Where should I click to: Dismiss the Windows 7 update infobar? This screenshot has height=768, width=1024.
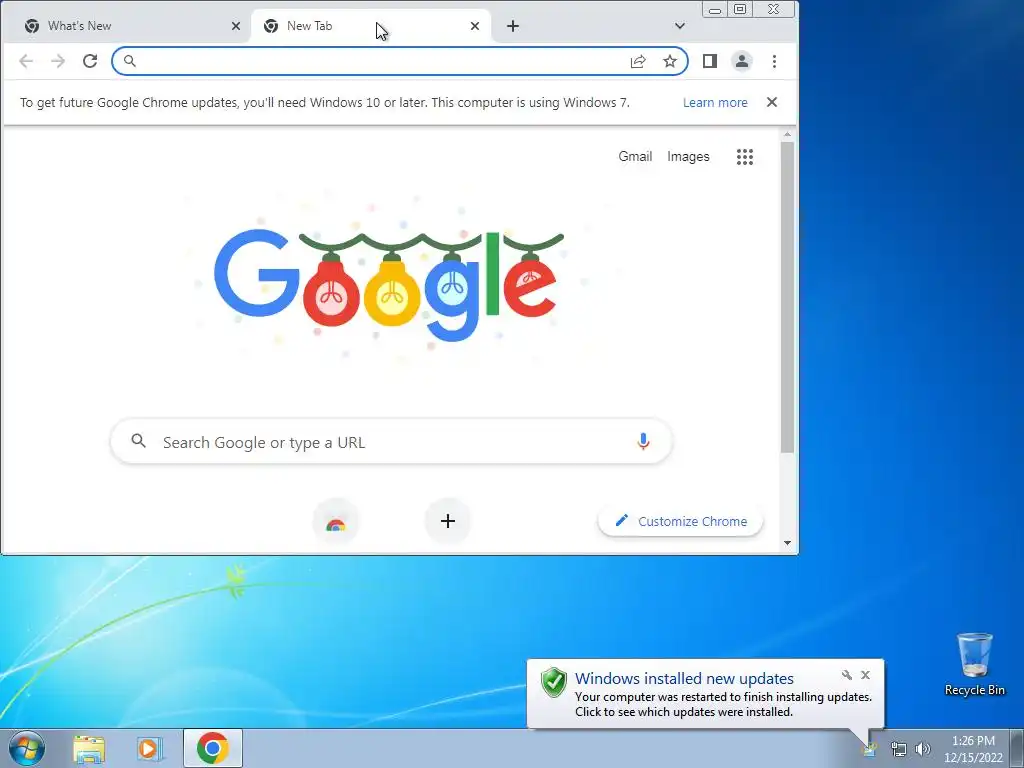pyautogui.click(x=772, y=102)
